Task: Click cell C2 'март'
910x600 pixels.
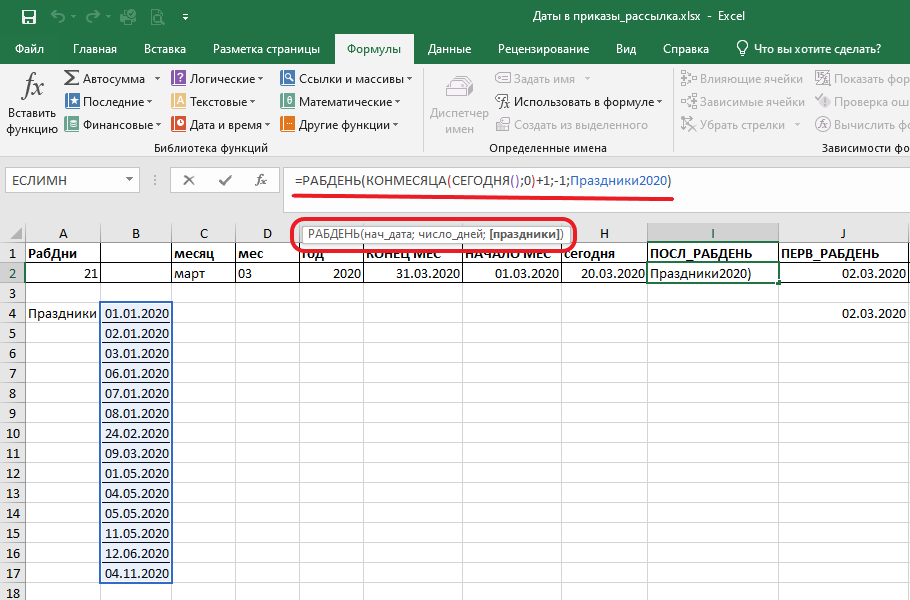Action: tap(204, 273)
